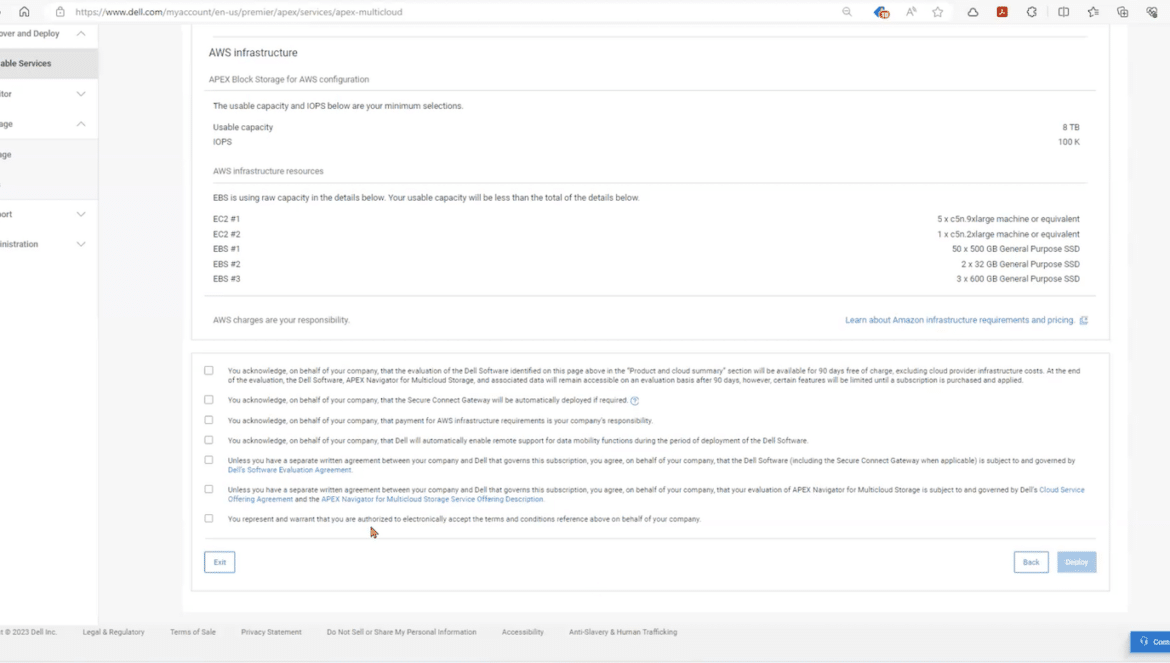Check the Secure Connect Gateway acknowledgement box
1170x663 pixels.
[209, 400]
